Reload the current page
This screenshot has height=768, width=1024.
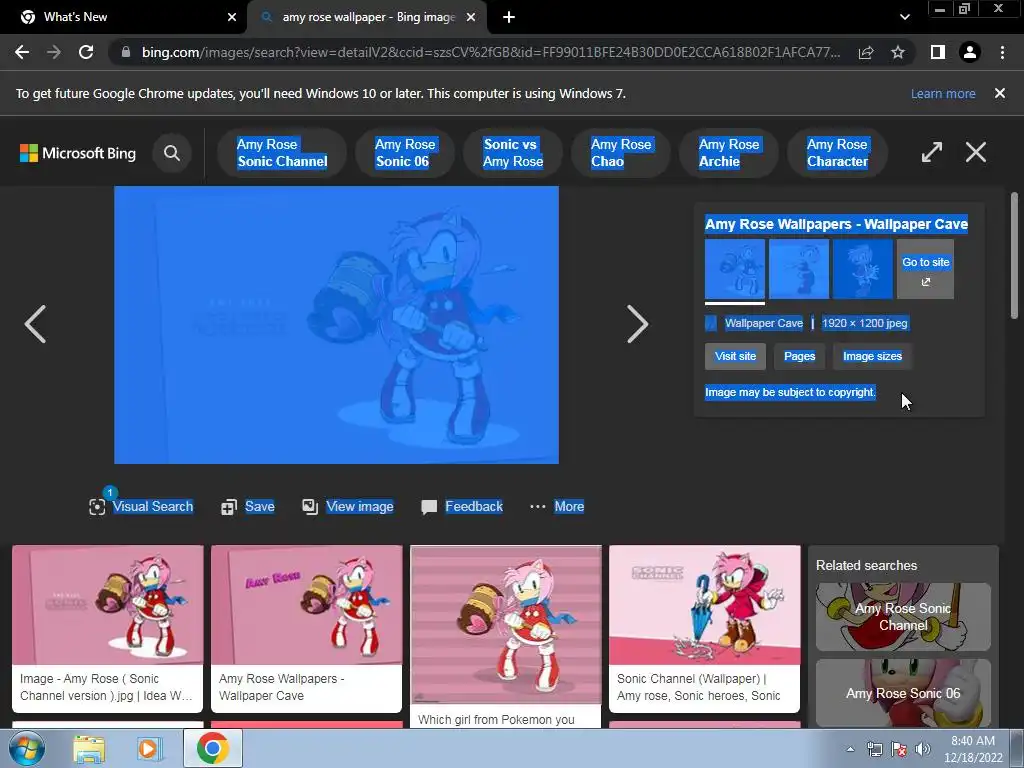86,52
